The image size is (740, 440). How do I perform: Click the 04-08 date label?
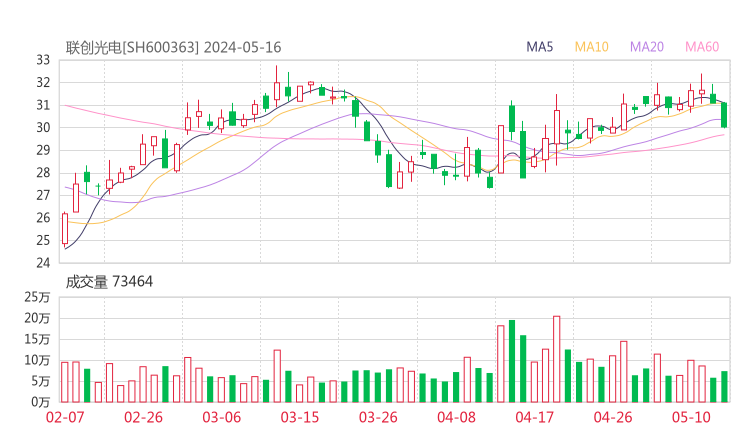pos(456,417)
